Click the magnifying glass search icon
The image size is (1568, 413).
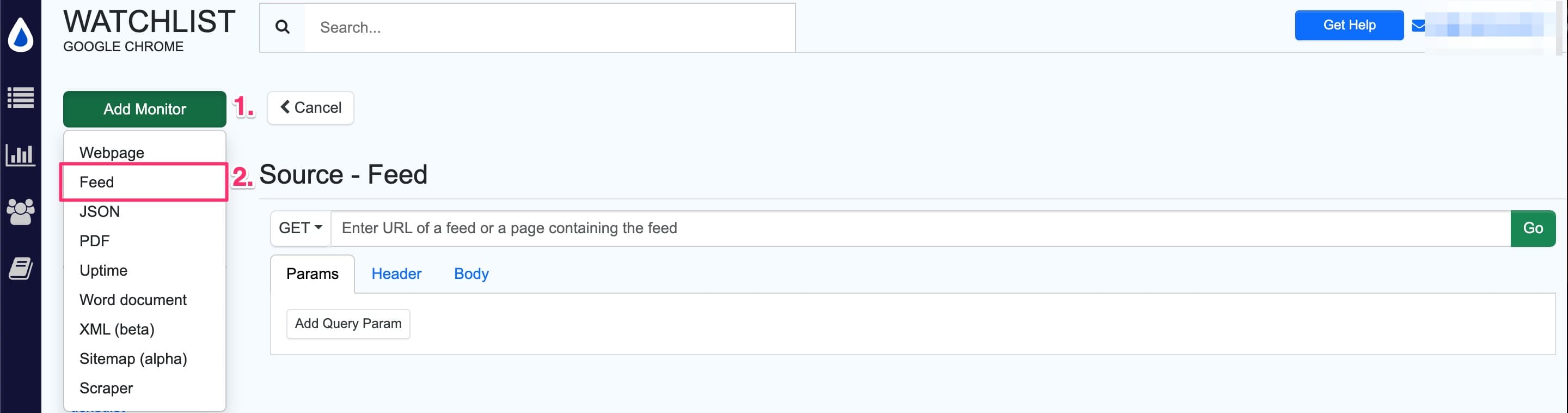point(281,27)
